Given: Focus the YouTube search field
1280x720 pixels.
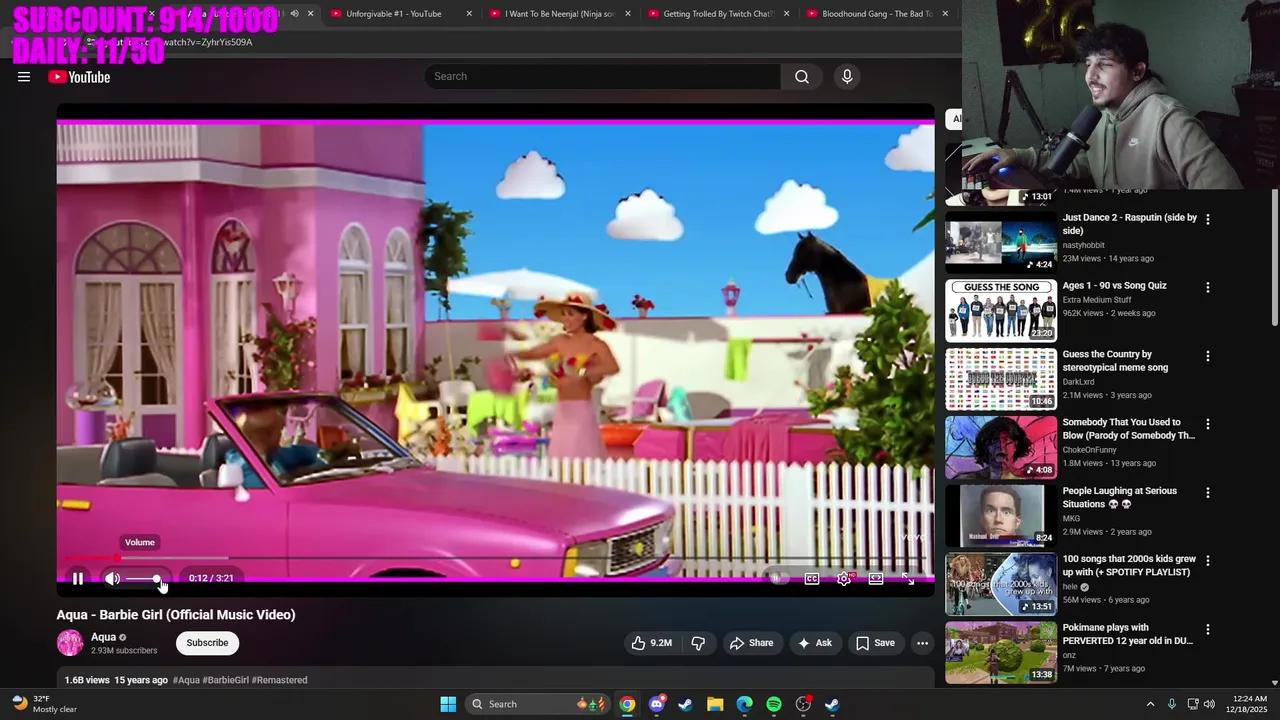Looking at the screenshot, I should point(603,76).
